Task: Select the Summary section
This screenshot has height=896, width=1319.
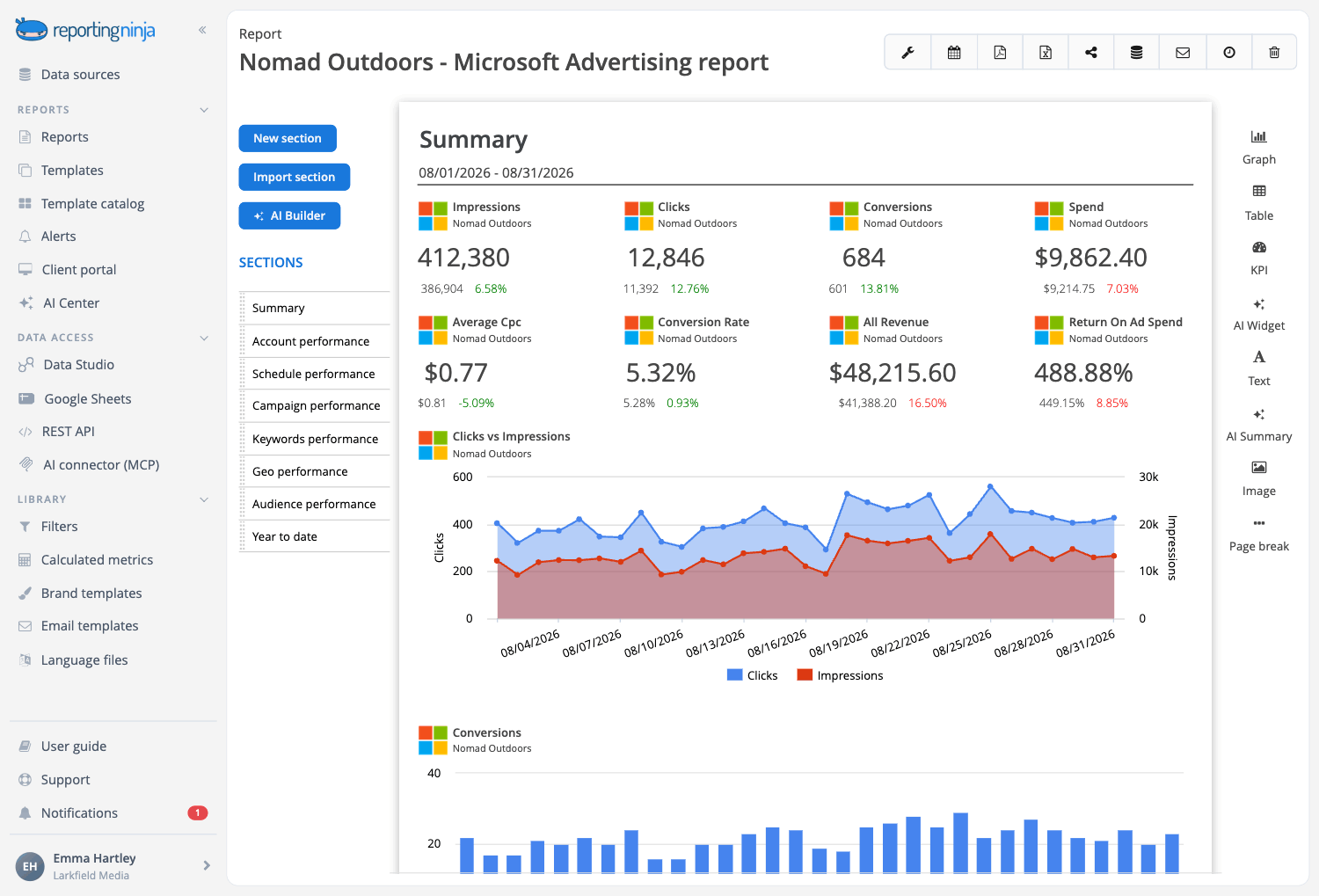Action: (x=315, y=309)
